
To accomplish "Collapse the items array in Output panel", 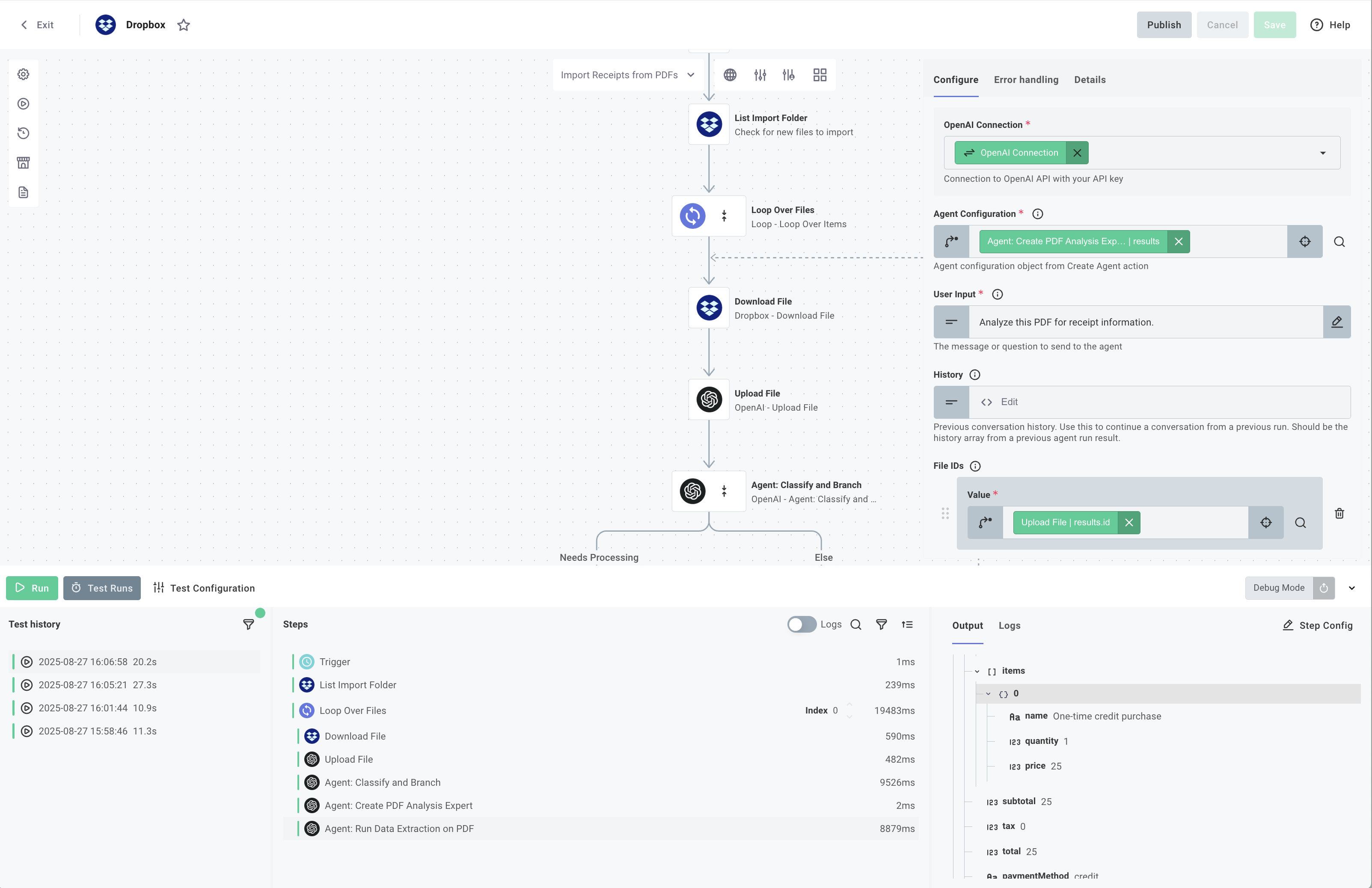I will tap(976, 671).
